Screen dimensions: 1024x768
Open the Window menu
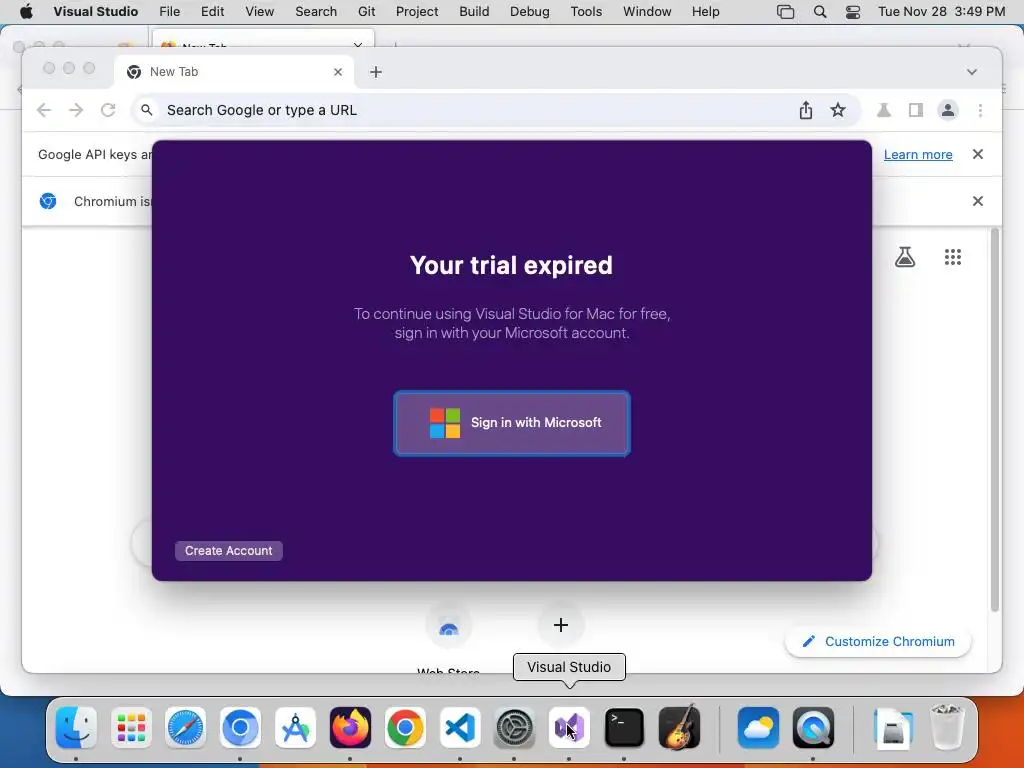point(647,12)
